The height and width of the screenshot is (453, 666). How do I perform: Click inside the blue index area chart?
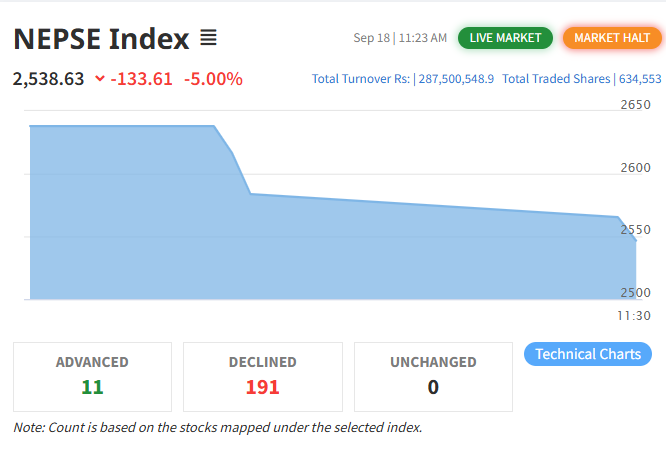tap(300, 250)
